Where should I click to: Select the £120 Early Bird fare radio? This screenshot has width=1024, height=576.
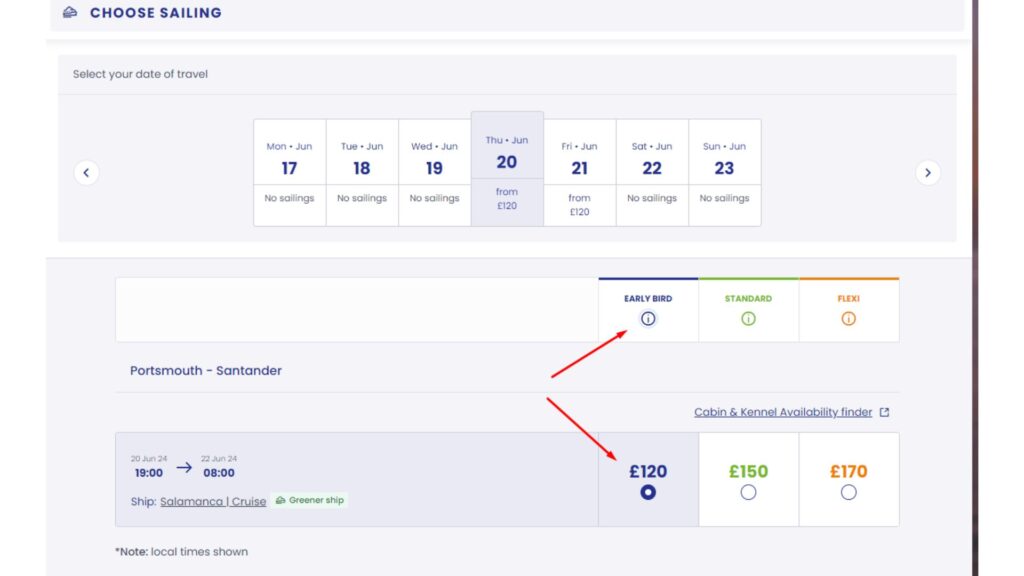(x=648, y=492)
